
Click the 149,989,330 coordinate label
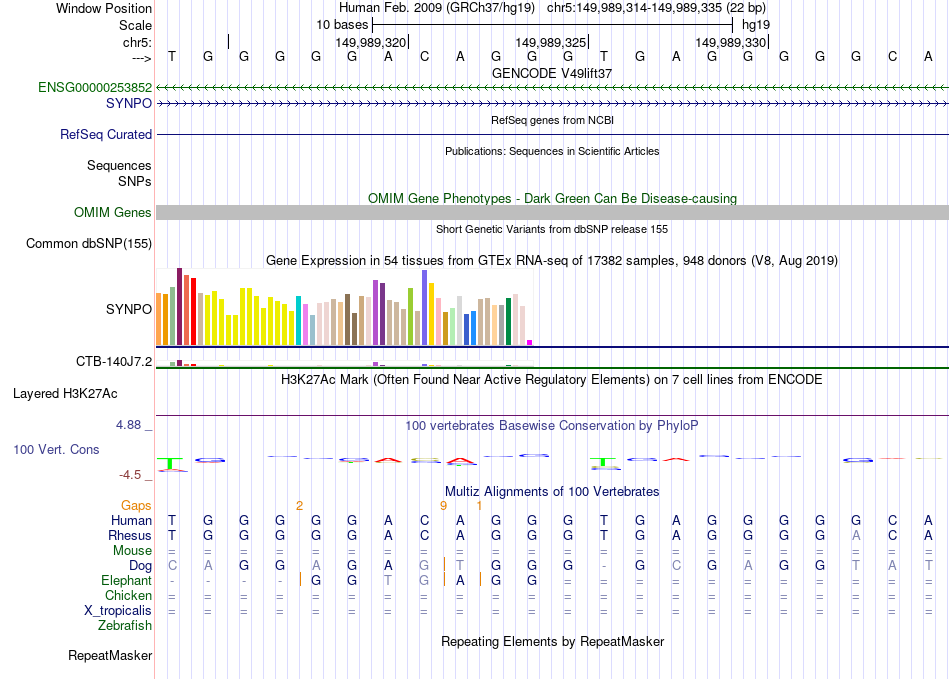click(730, 42)
